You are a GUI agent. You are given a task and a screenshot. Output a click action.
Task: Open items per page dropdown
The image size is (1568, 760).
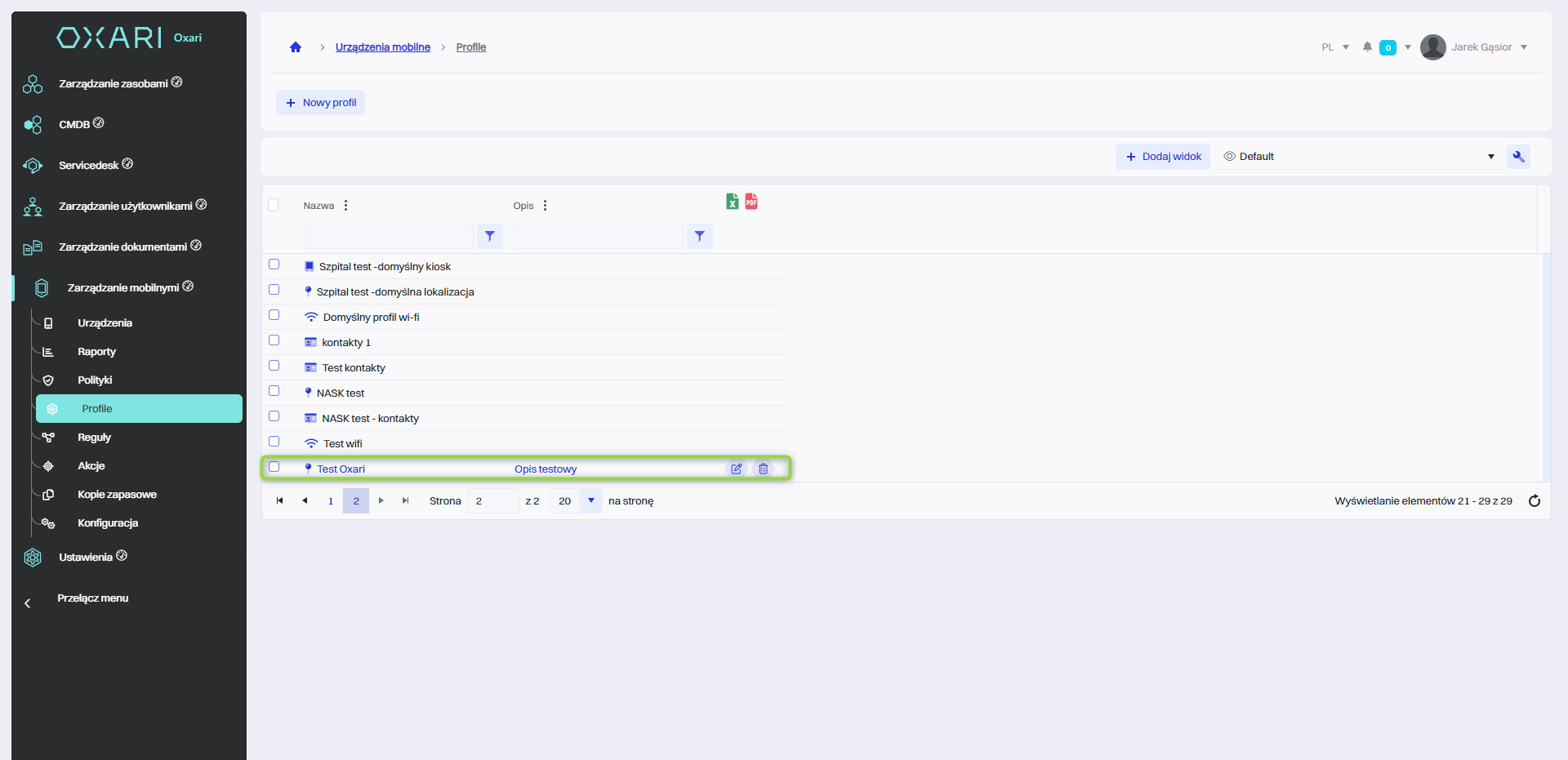[590, 500]
